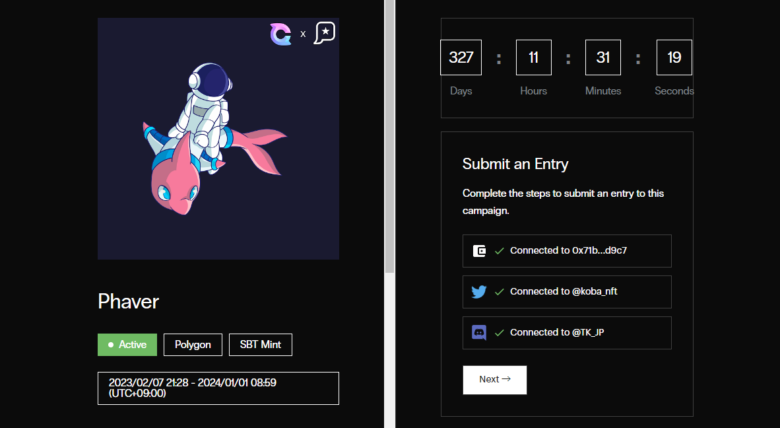Viewport: 780px width, 428px height.
Task: Click the Minutes label under countdown
Action: point(603,91)
